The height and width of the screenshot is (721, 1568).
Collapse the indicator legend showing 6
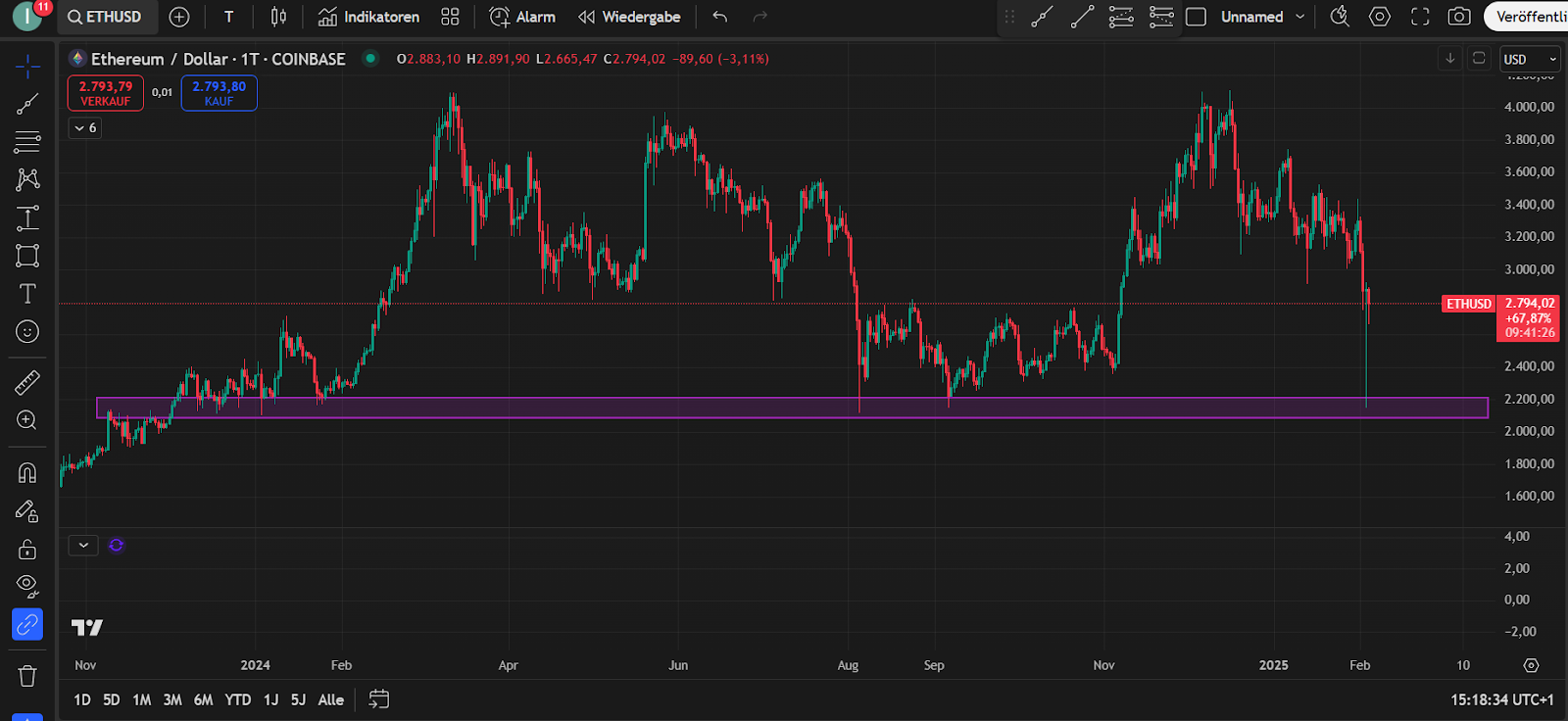pyautogui.click(x=85, y=127)
